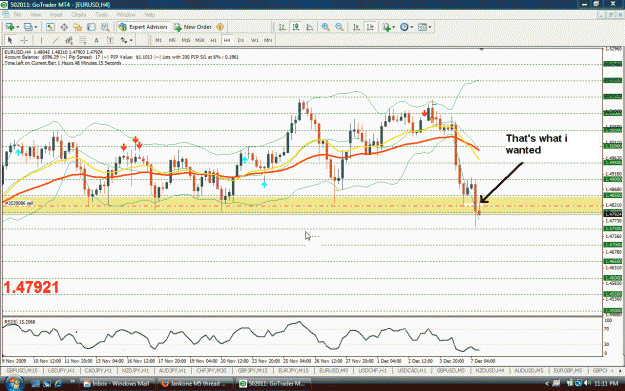Expand the Templates dropdown arrow
Viewport: 625px width, 391px height.
coord(430,27)
